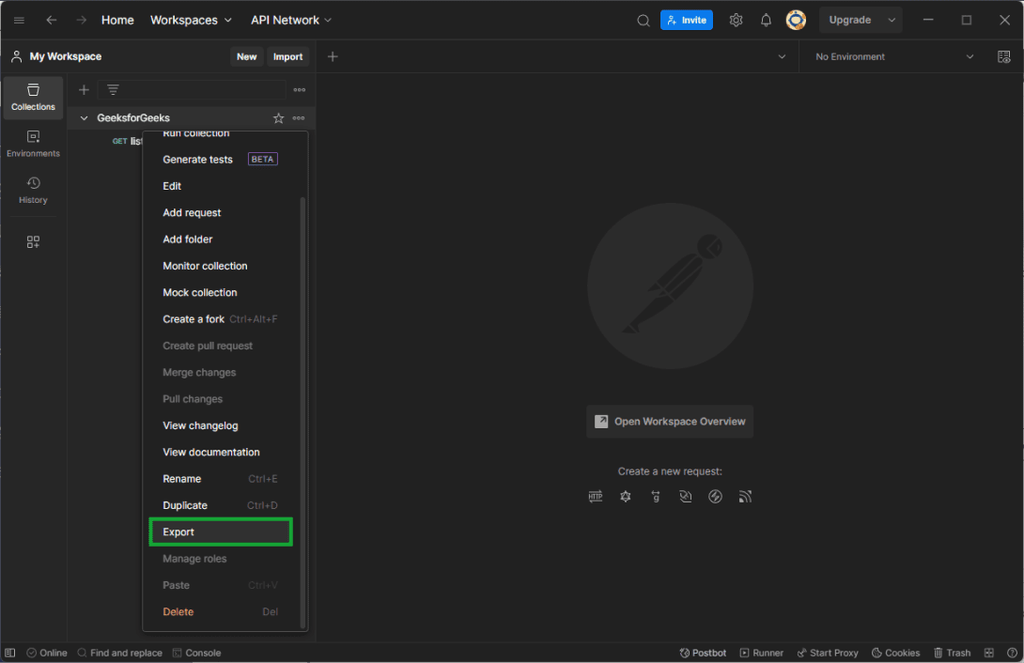Click Open Workspace Overview button
Screen dimensions: 1024x663
pos(669,422)
